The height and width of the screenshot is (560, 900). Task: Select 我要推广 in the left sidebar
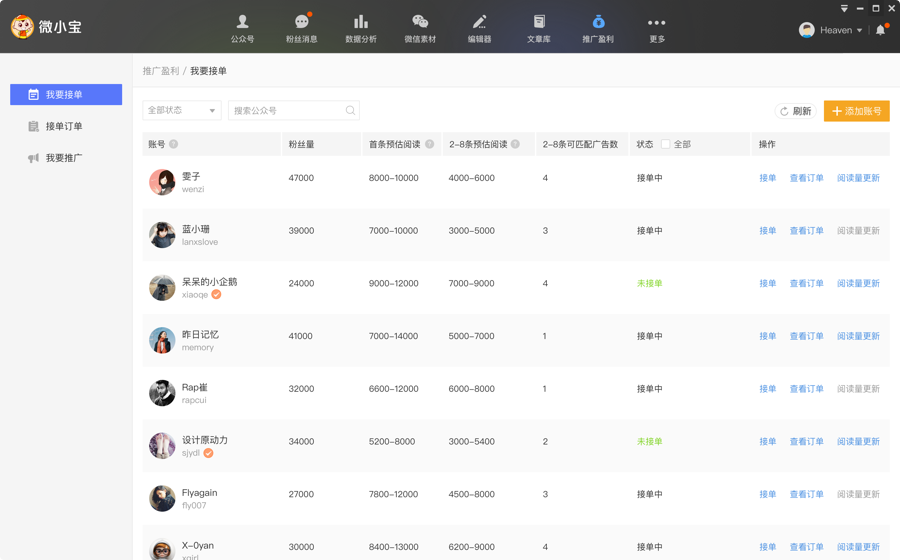(x=65, y=158)
